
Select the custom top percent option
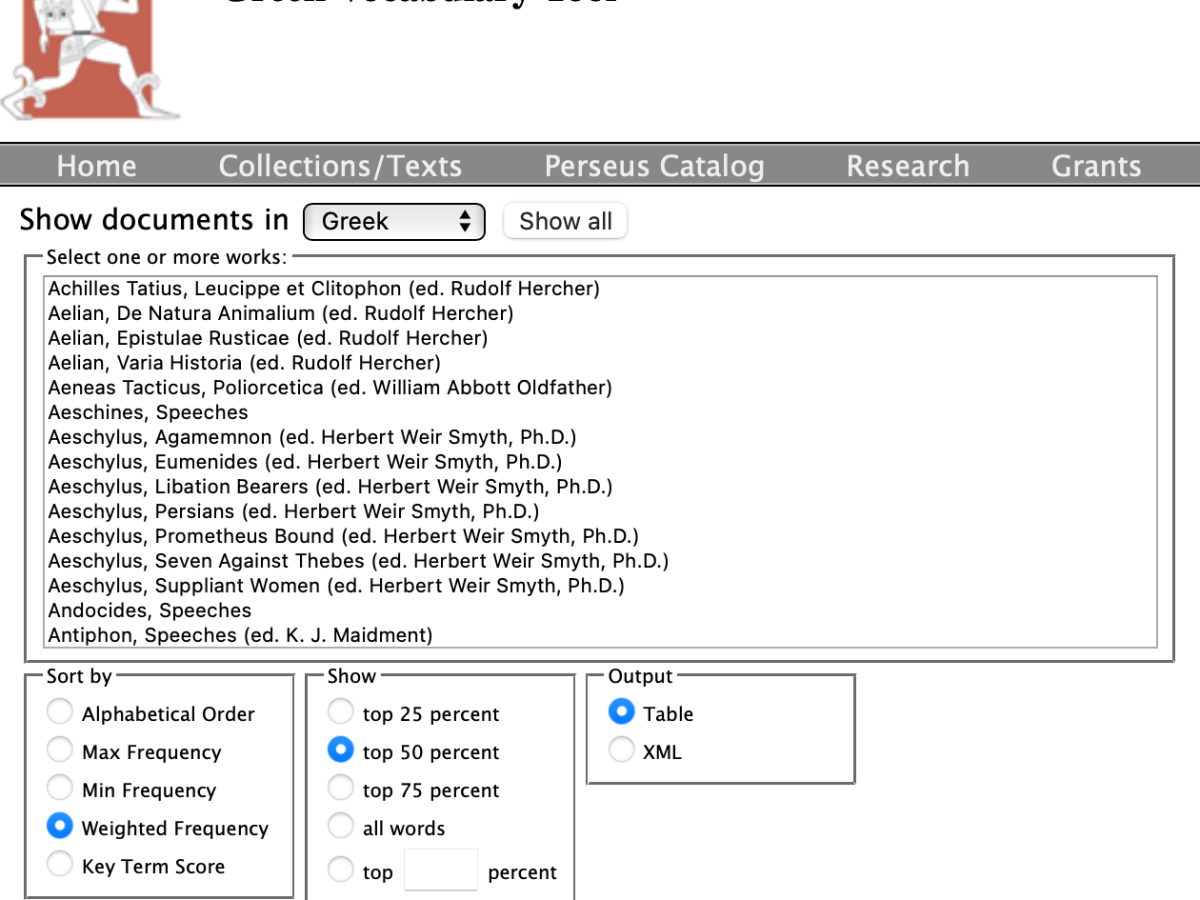(x=341, y=869)
